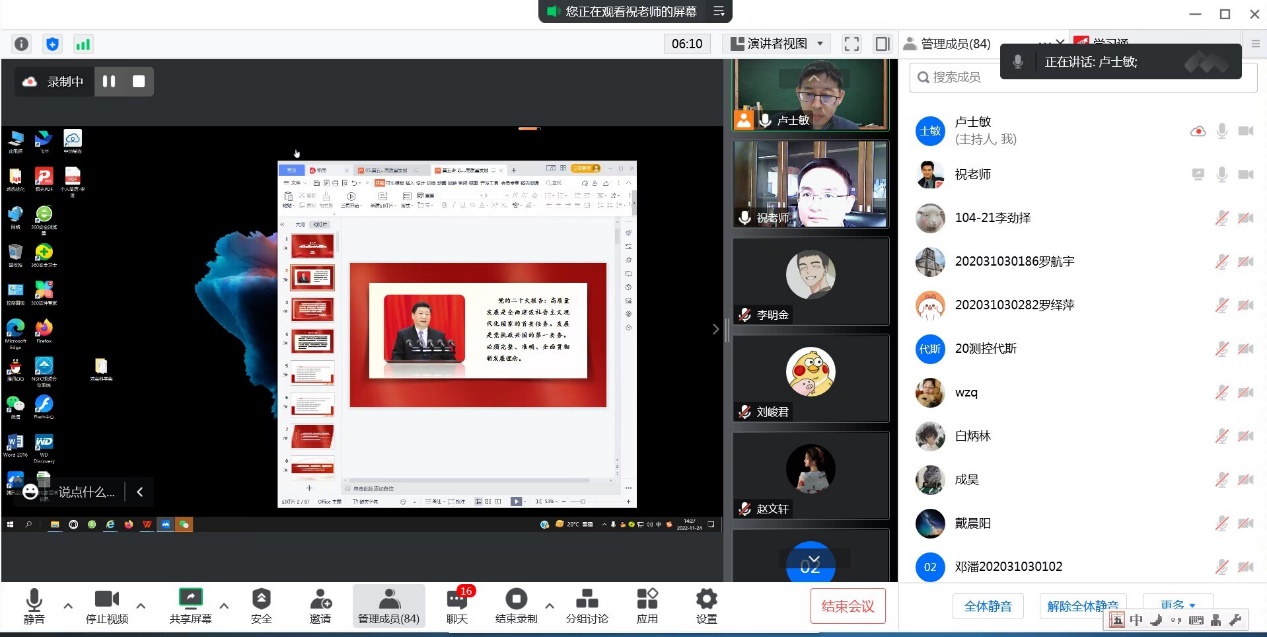The height and width of the screenshot is (637, 1267).
Task: Open the 演讲者视图 view dropdown
Action: point(778,44)
